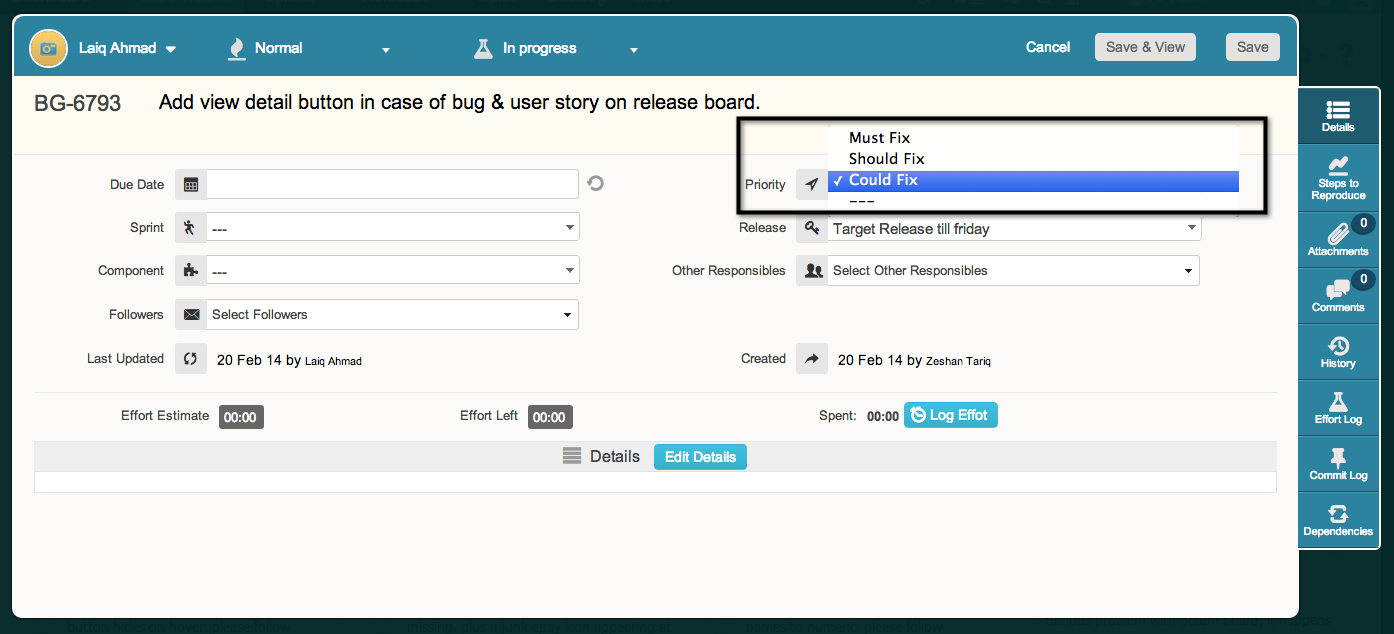Click the Component puzzle piece icon
Viewport: 1394px width, 634px height.
[190, 271]
